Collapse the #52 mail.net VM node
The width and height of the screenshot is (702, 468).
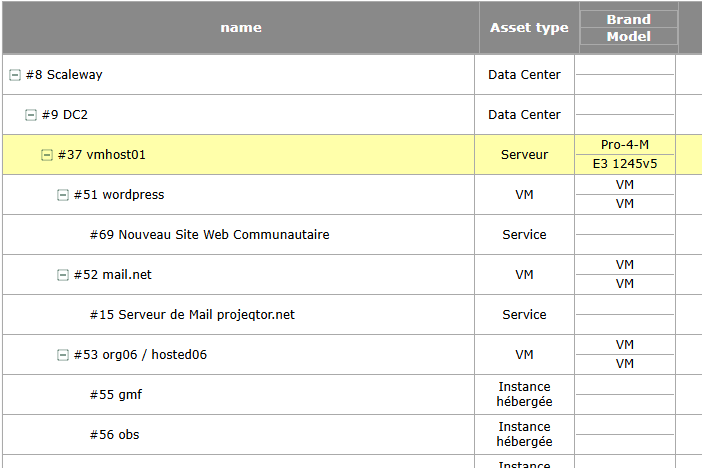click(63, 275)
